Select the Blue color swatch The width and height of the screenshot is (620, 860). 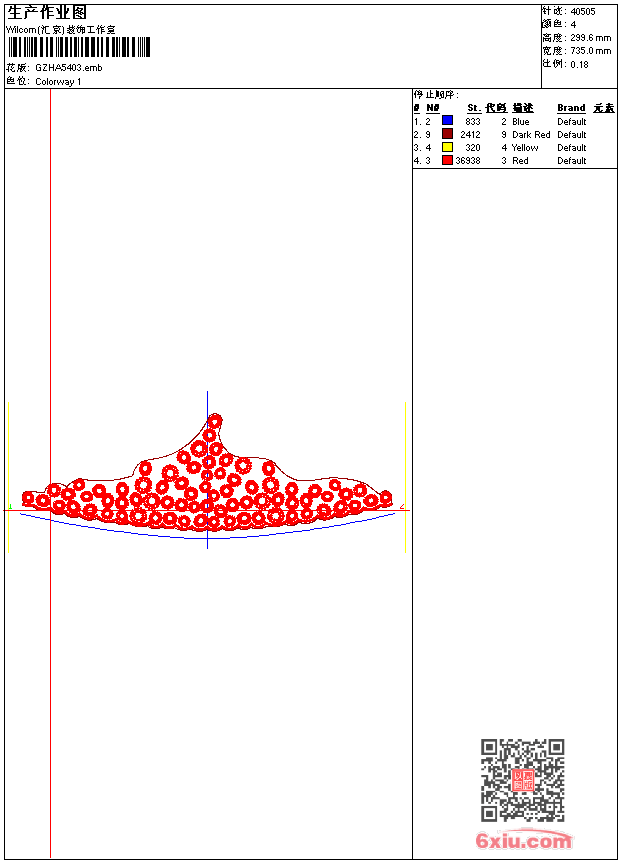pyautogui.click(x=447, y=120)
